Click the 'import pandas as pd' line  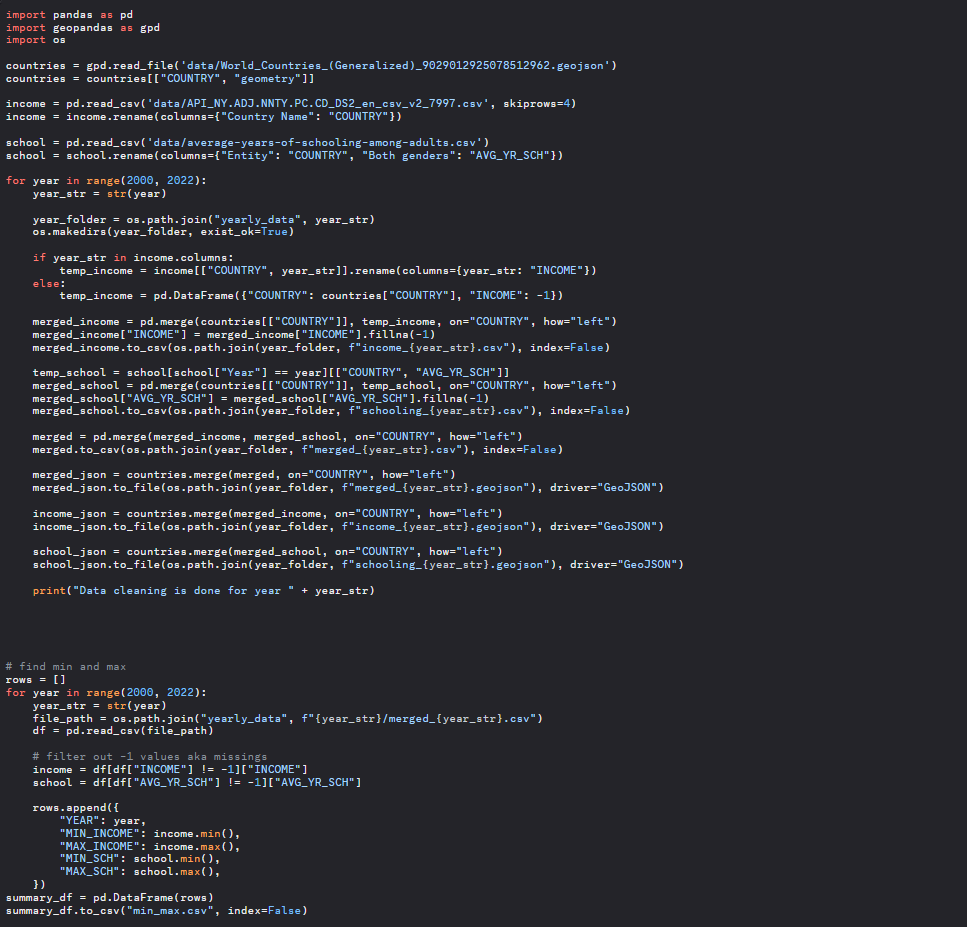click(69, 15)
